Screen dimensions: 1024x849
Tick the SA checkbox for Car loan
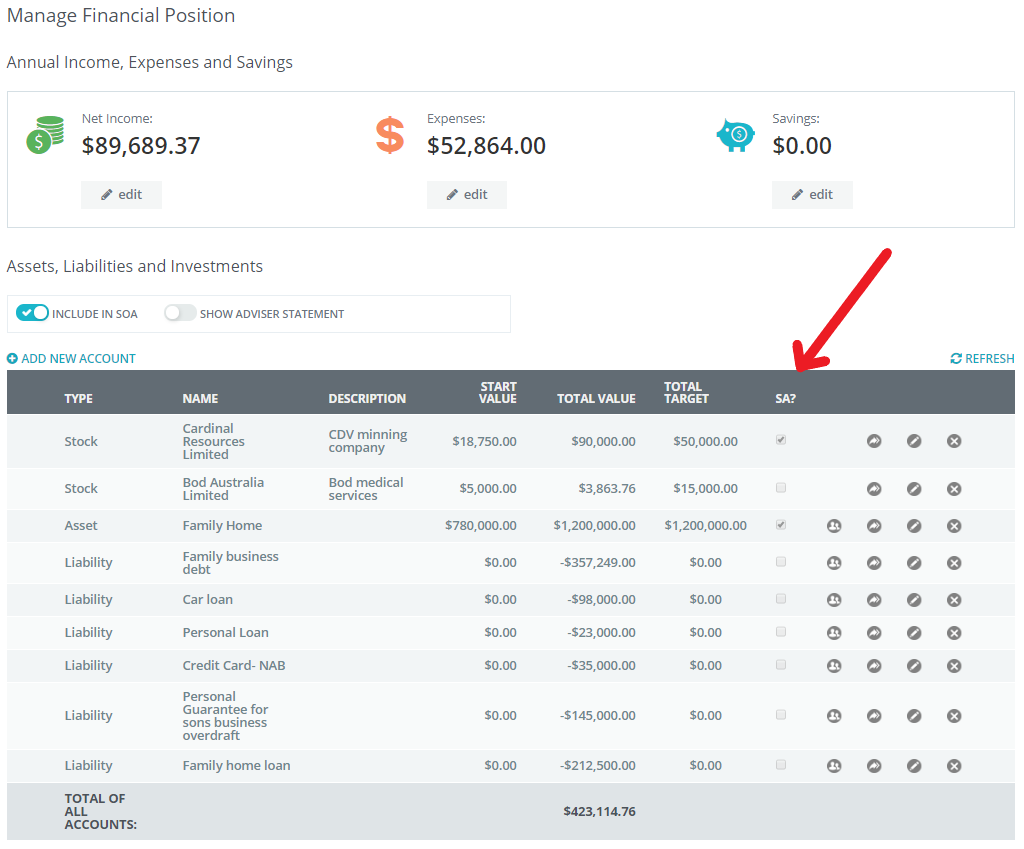pos(781,599)
